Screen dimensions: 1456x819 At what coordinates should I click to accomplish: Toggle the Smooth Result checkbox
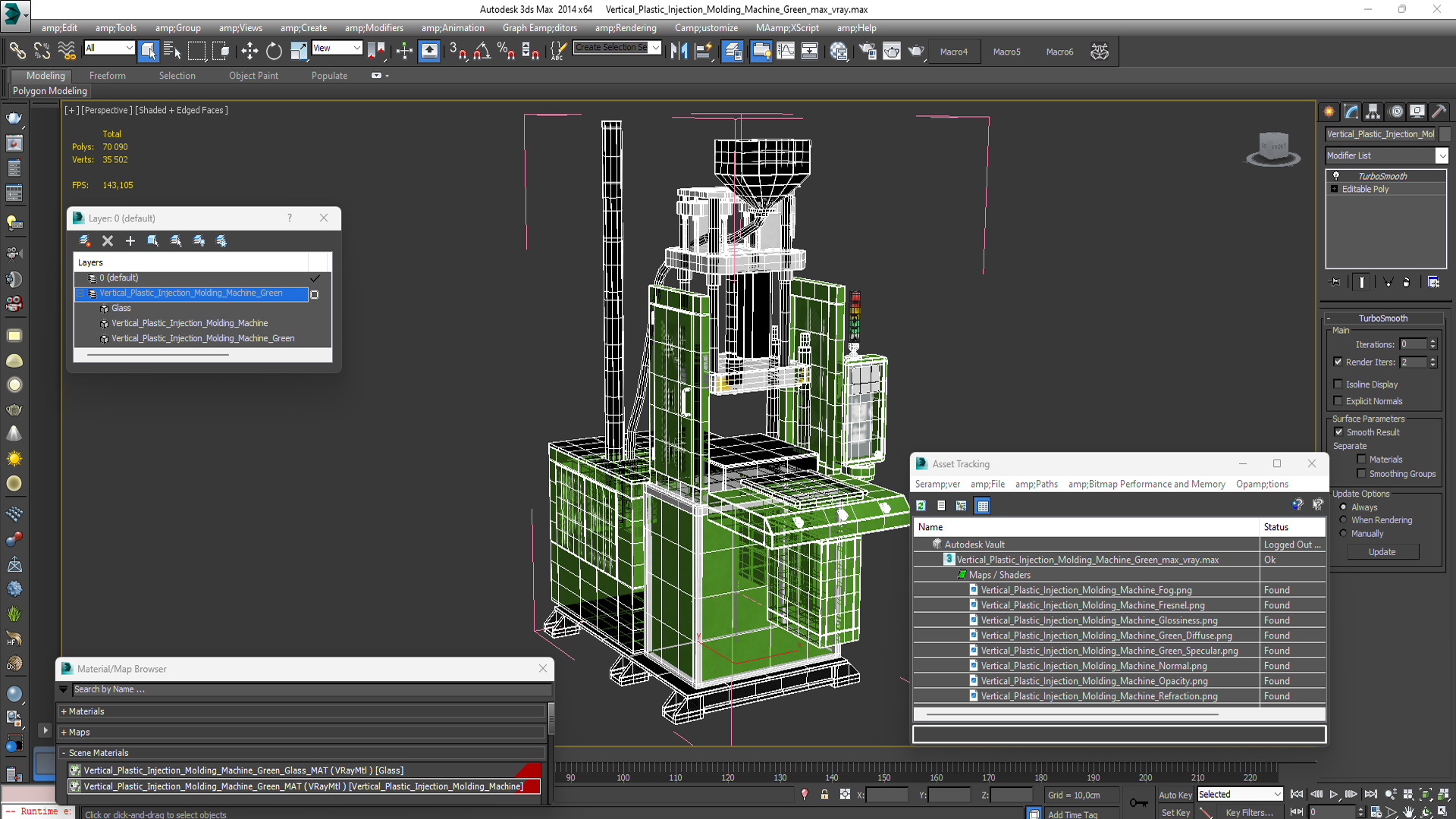[1339, 432]
